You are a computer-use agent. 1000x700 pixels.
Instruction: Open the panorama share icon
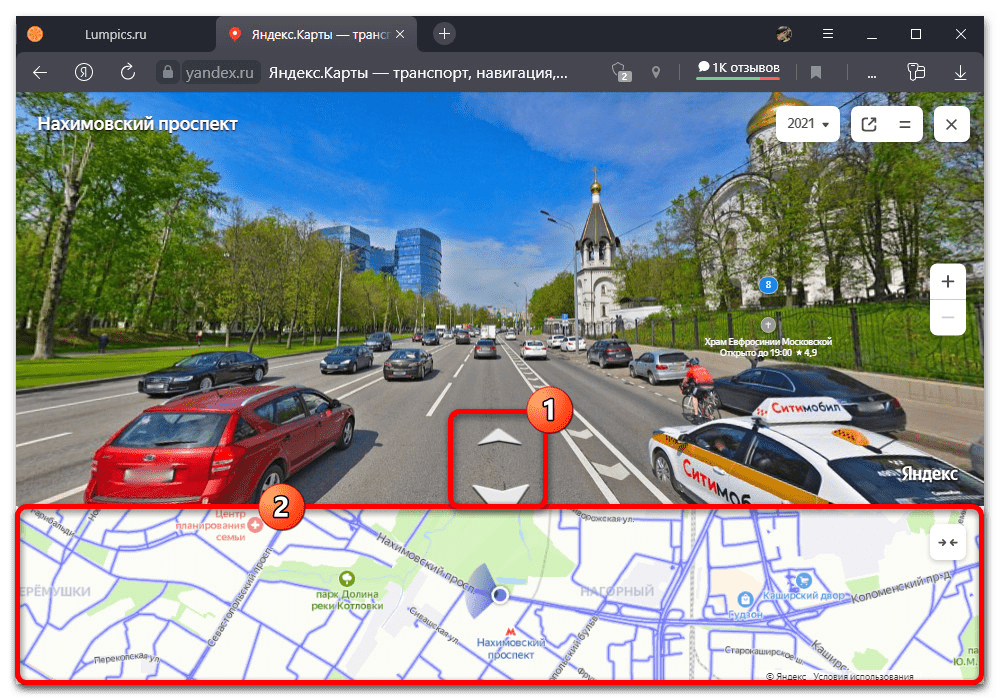coord(869,125)
